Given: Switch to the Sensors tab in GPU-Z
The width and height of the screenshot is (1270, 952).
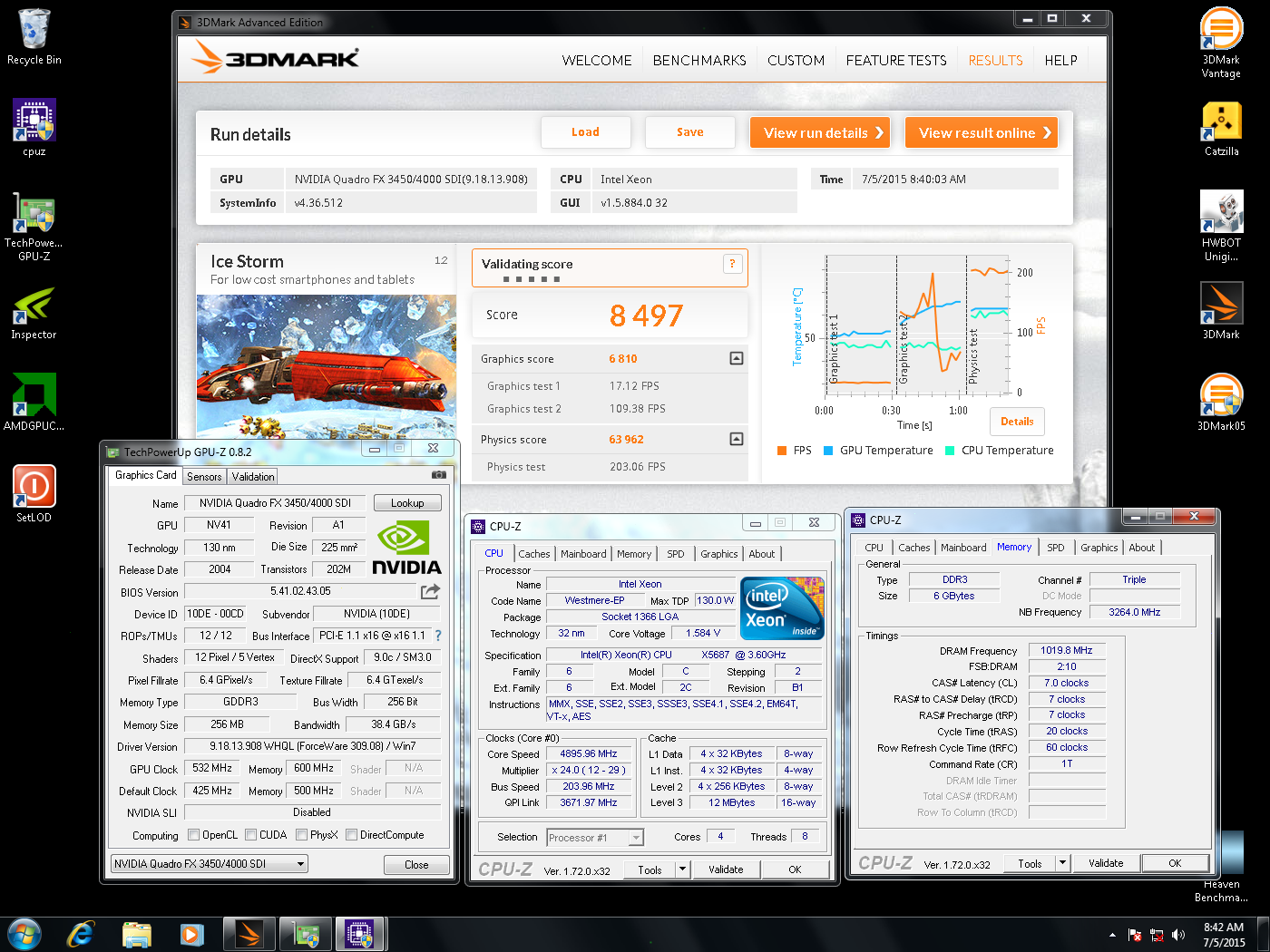Looking at the screenshot, I should (204, 477).
